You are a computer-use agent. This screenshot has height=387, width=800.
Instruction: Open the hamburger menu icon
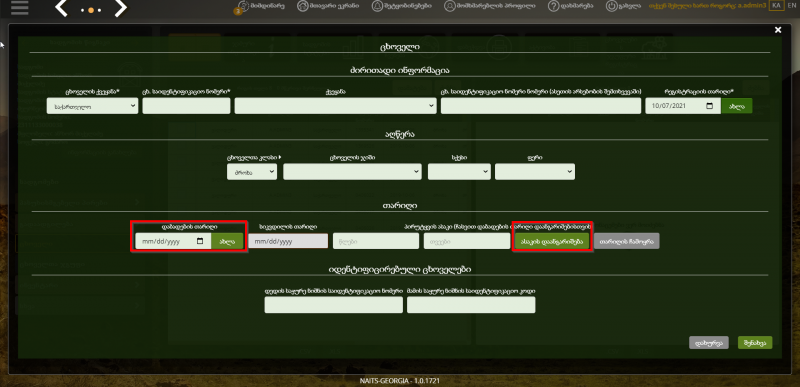[x=19, y=8]
